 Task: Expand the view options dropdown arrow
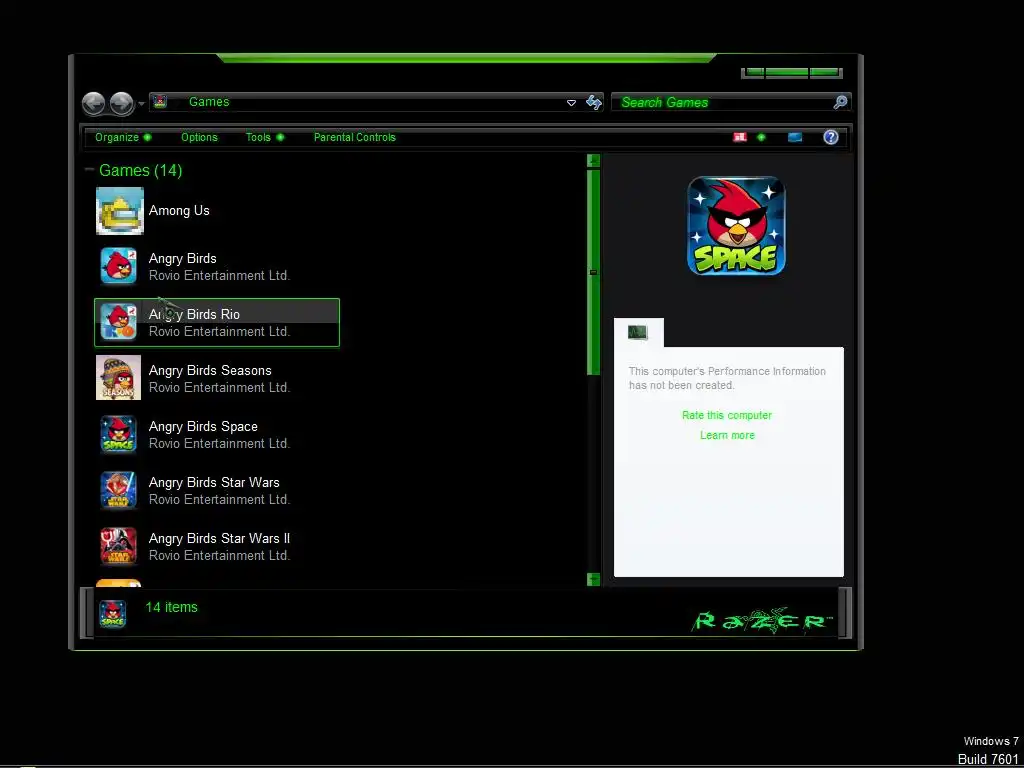pyautogui.click(x=761, y=137)
